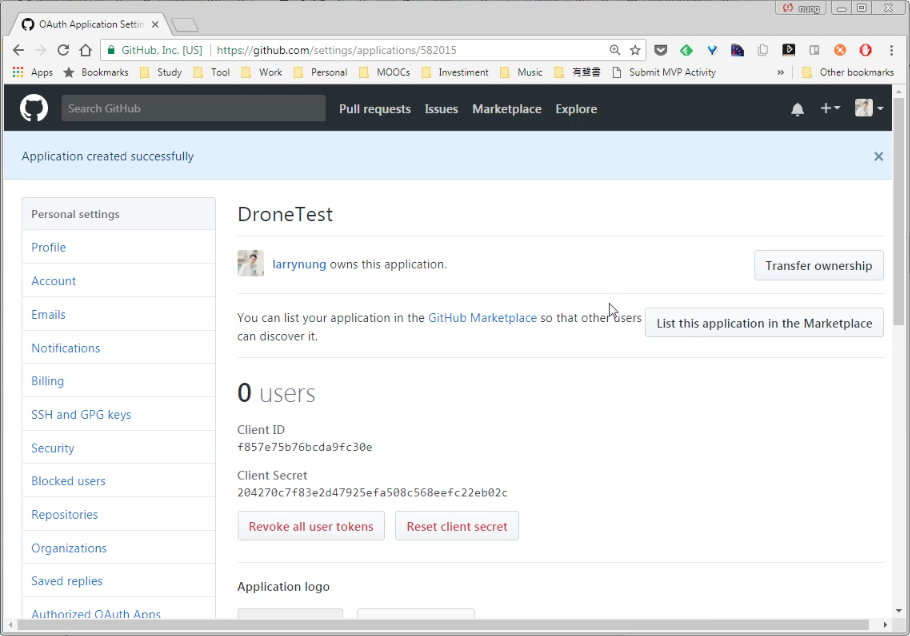Click the browser home icon

[x=85, y=50]
